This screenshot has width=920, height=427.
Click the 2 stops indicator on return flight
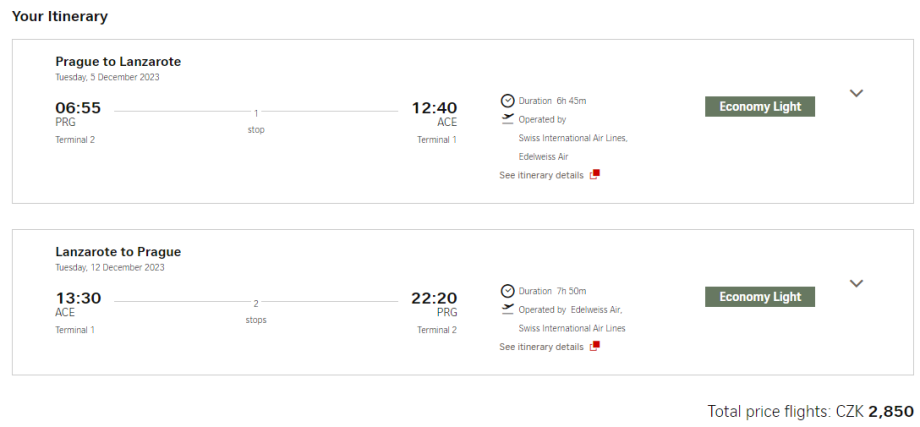point(256,311)
